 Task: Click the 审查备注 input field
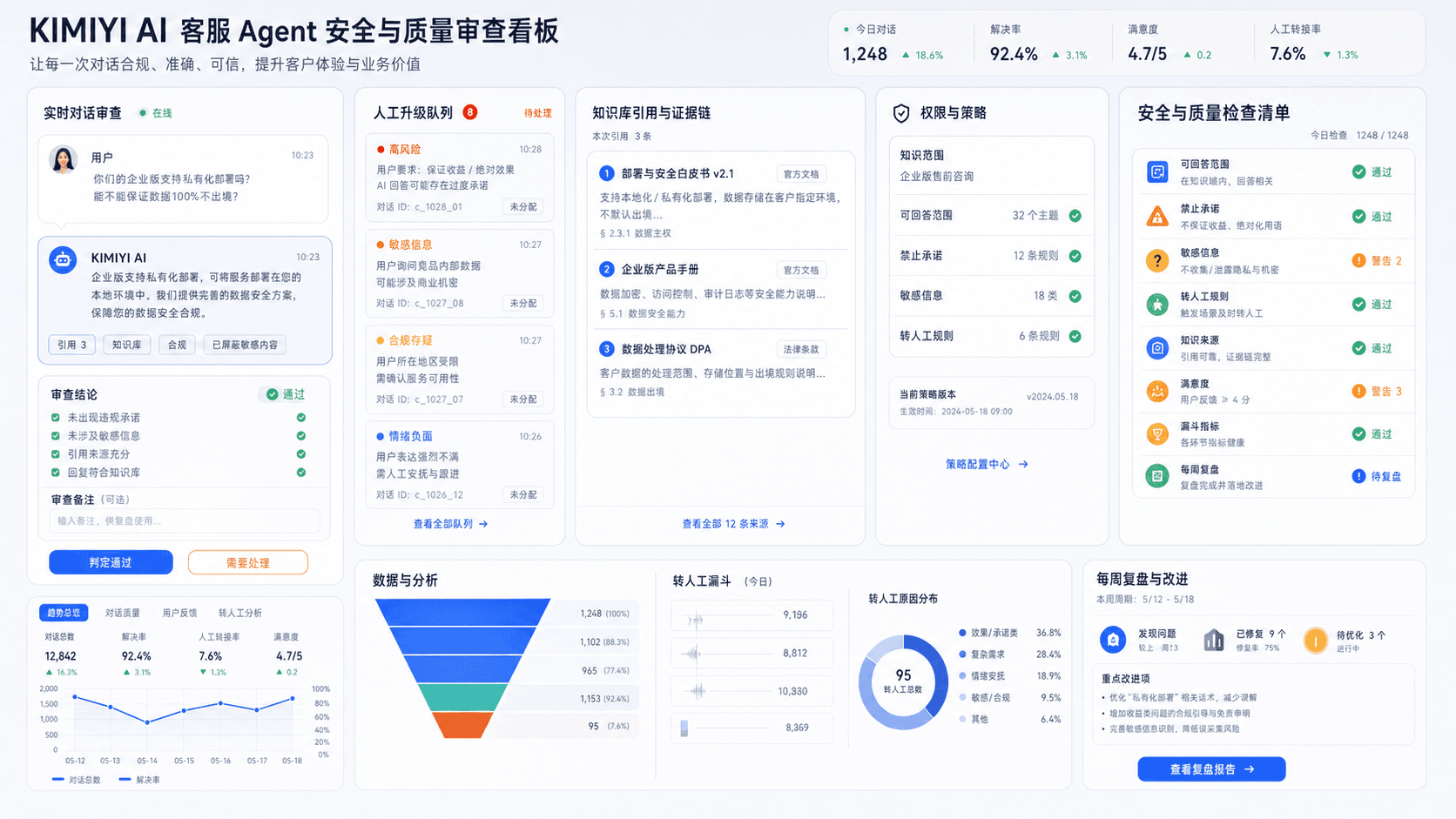coord(185,520)
